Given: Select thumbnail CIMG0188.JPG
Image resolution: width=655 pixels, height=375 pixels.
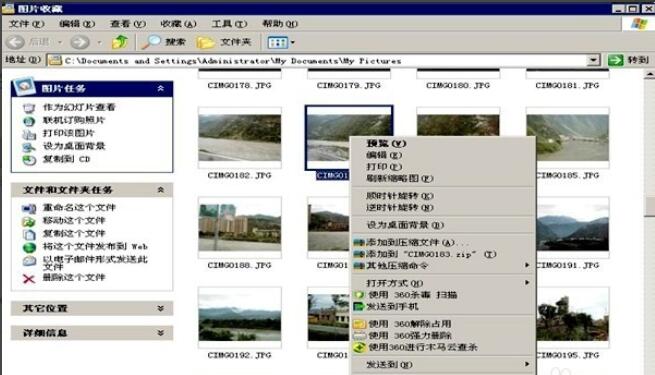Looking at the screenshot, I should [240, 228].
